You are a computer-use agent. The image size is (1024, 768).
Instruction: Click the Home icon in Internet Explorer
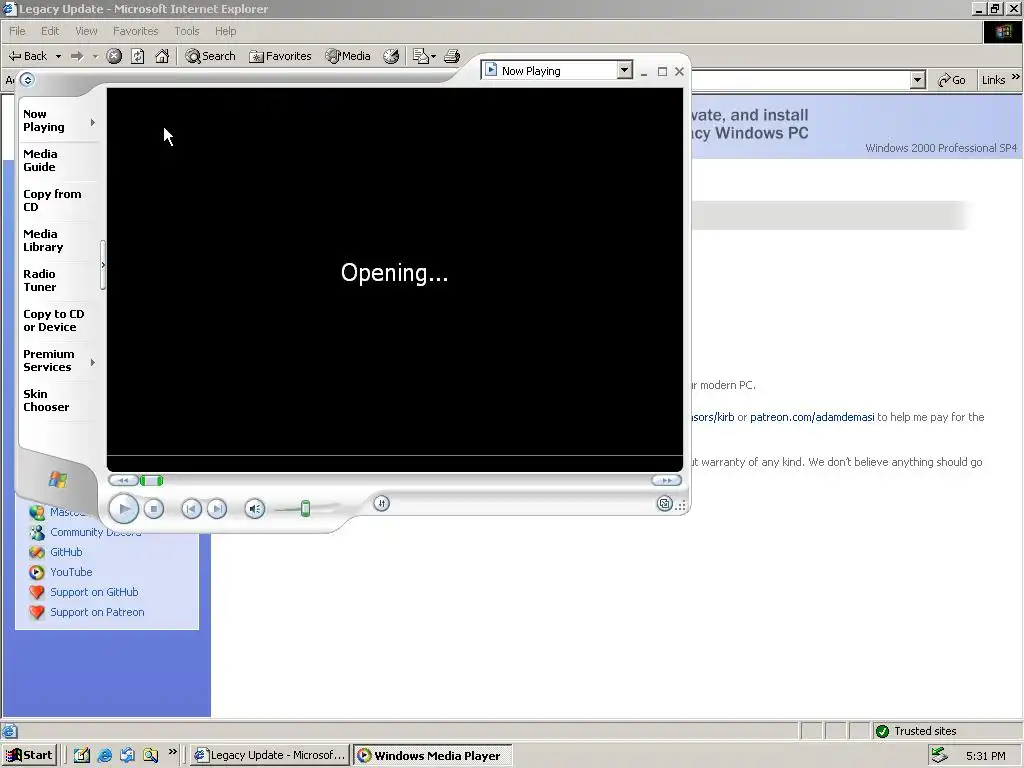(162, 56)
